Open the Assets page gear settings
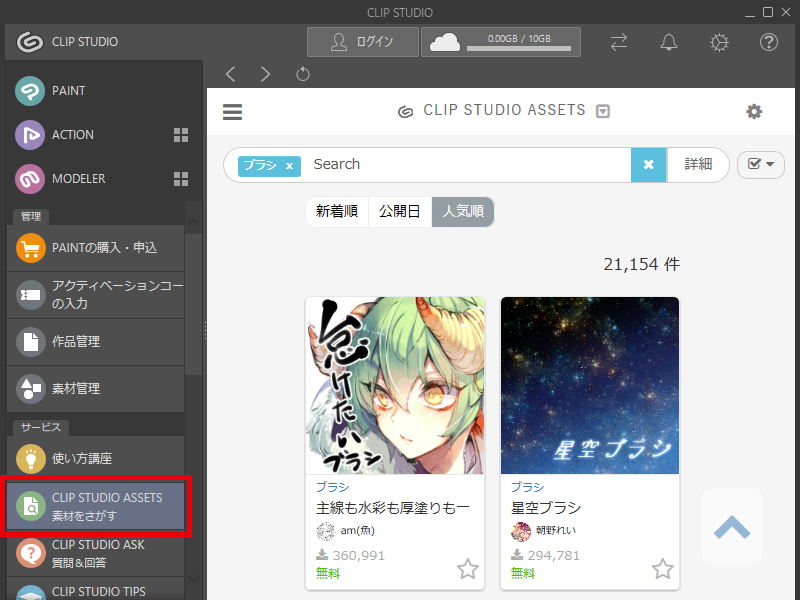Image resolution: width=800 pixels, height=600 pixels. point(754,112)
